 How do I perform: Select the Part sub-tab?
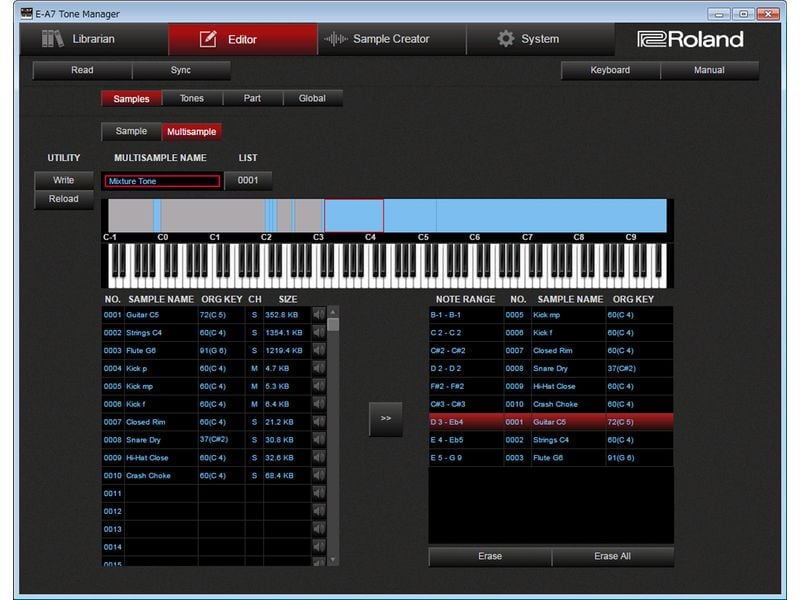point(252,98)
